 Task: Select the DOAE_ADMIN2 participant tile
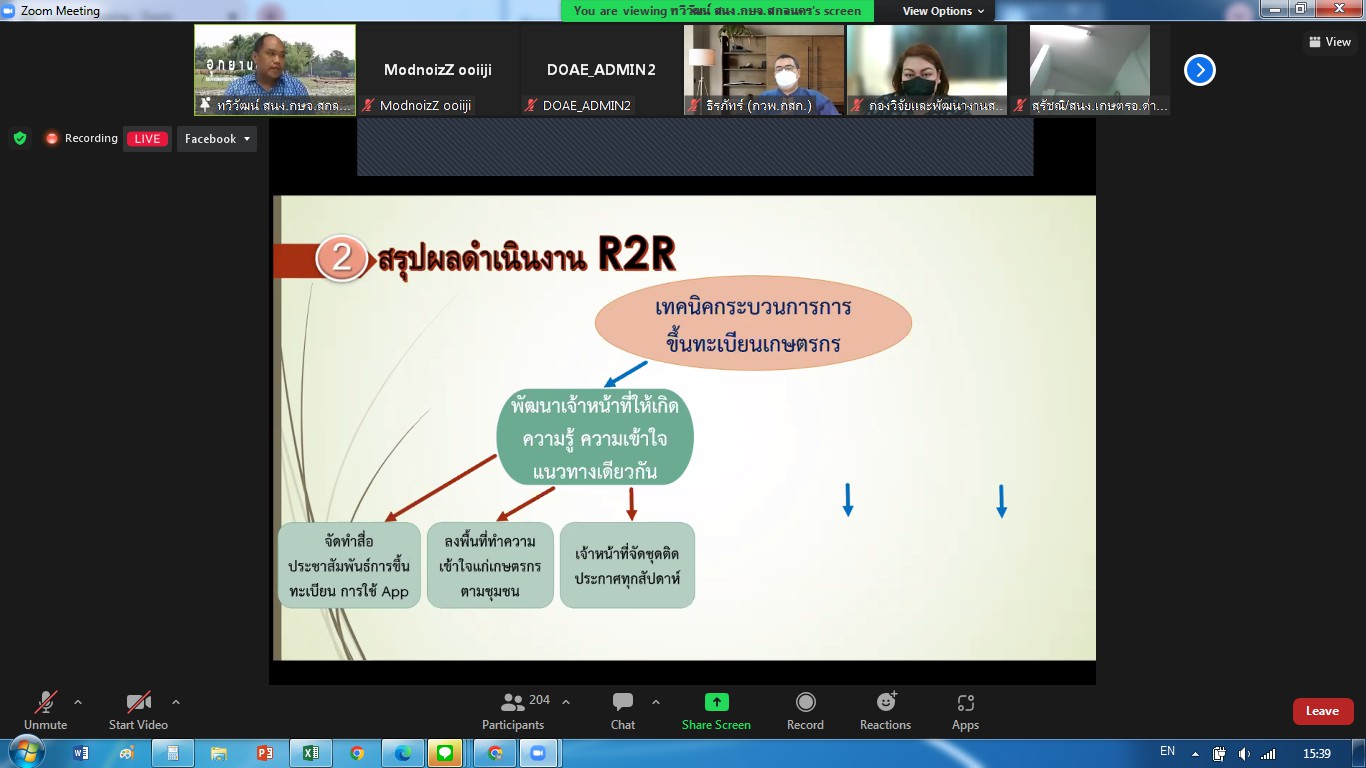tap(601, 70)
